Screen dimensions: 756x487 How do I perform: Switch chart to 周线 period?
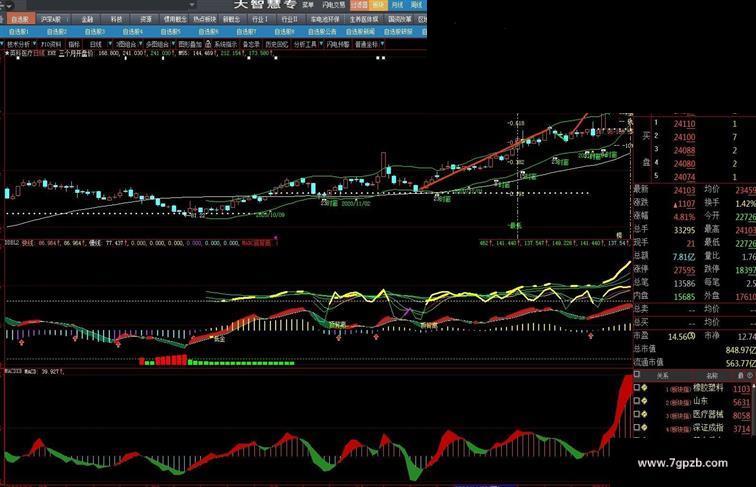(417, 5)
